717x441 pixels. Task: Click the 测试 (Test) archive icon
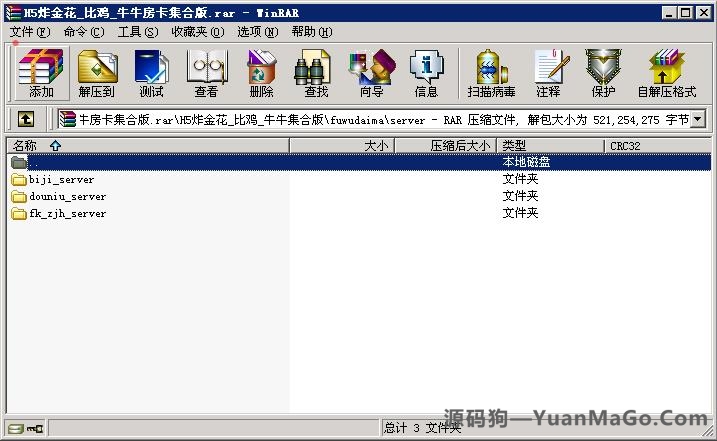click(151, 73)
